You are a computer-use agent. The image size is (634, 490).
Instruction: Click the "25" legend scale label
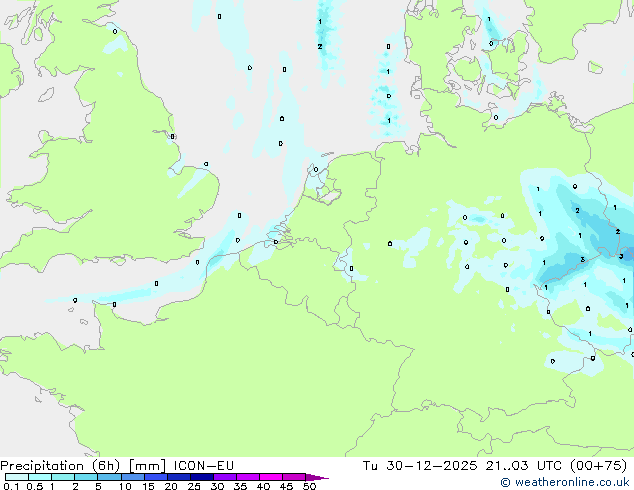point(194,486)
